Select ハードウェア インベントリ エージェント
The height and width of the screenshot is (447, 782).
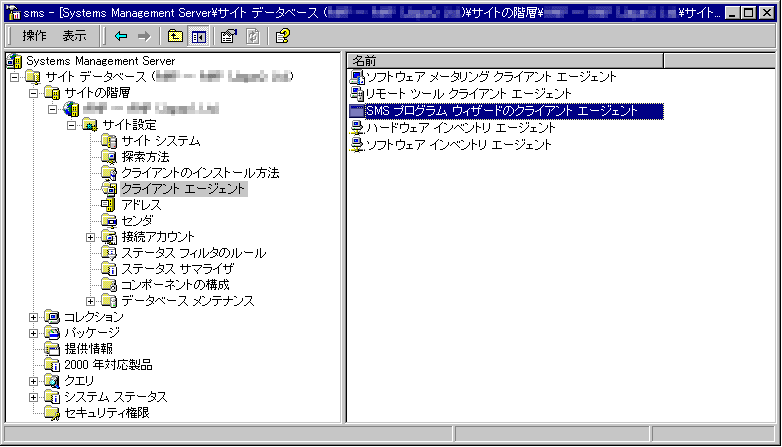tap(460, 128)
